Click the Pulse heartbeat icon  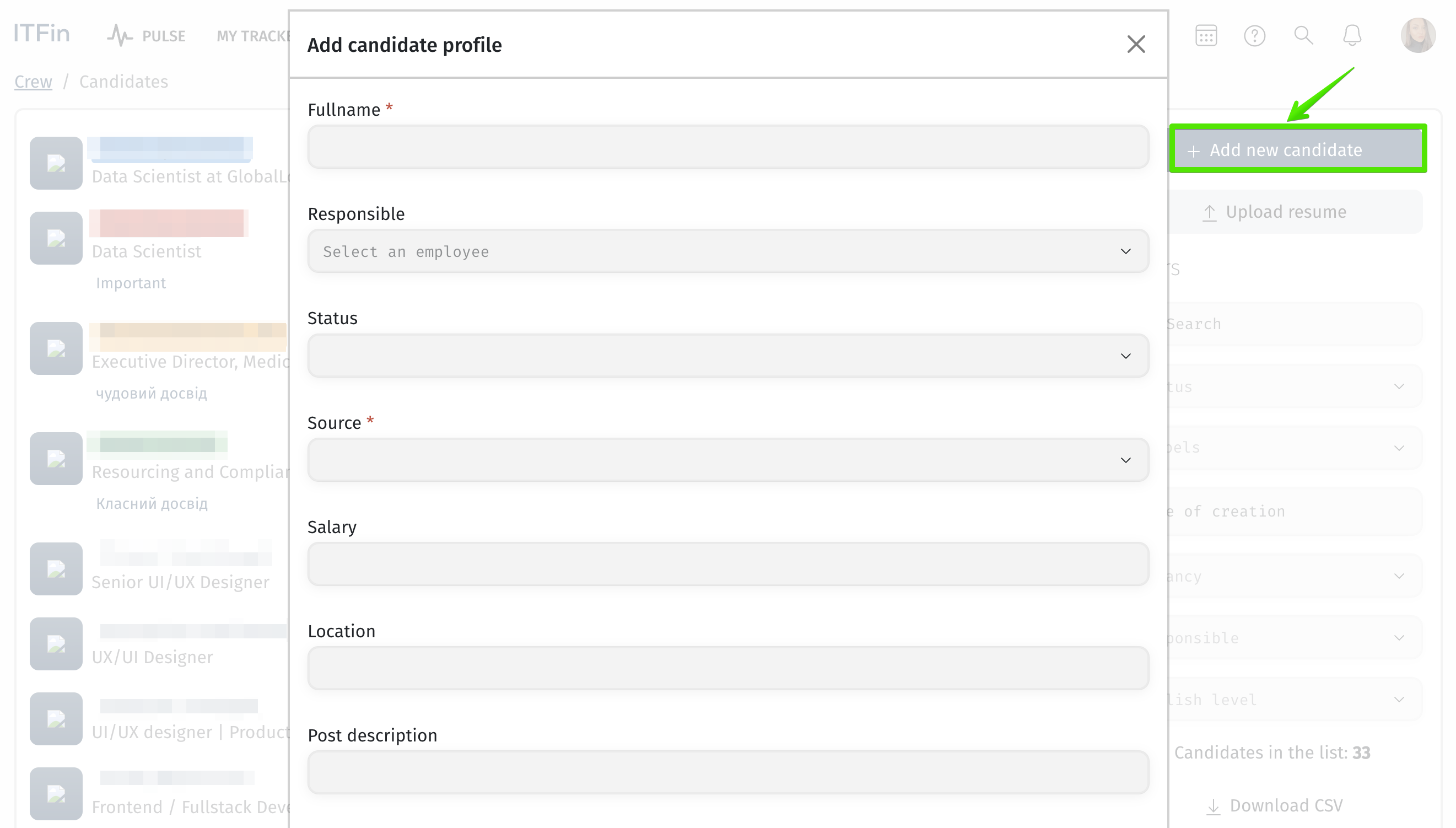coord(120,35)
